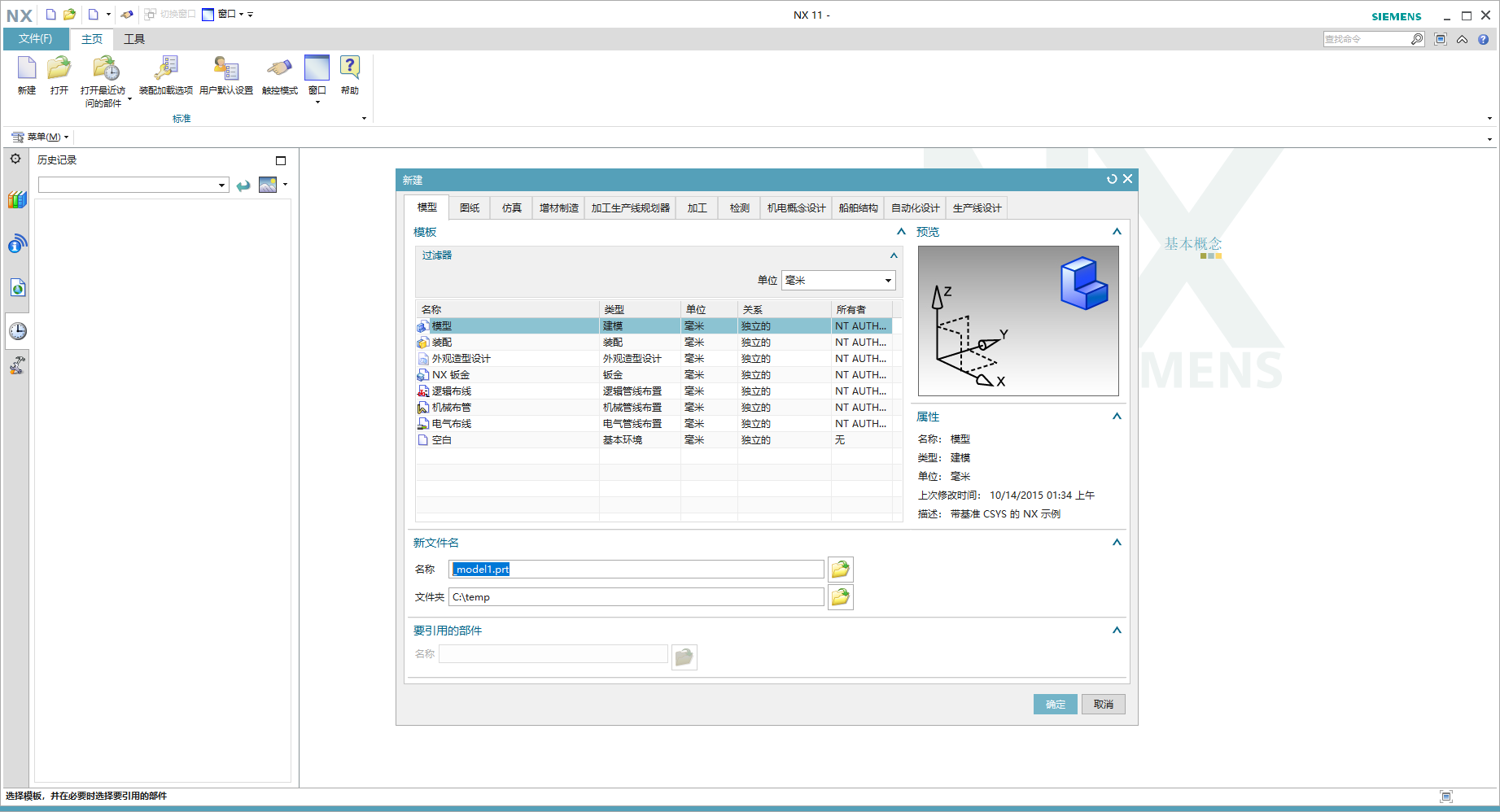Image resolution: width=1500 pixels, height=812 pixels.
Task: Confirm with the 确定 button
Action: click(1056, 705)
